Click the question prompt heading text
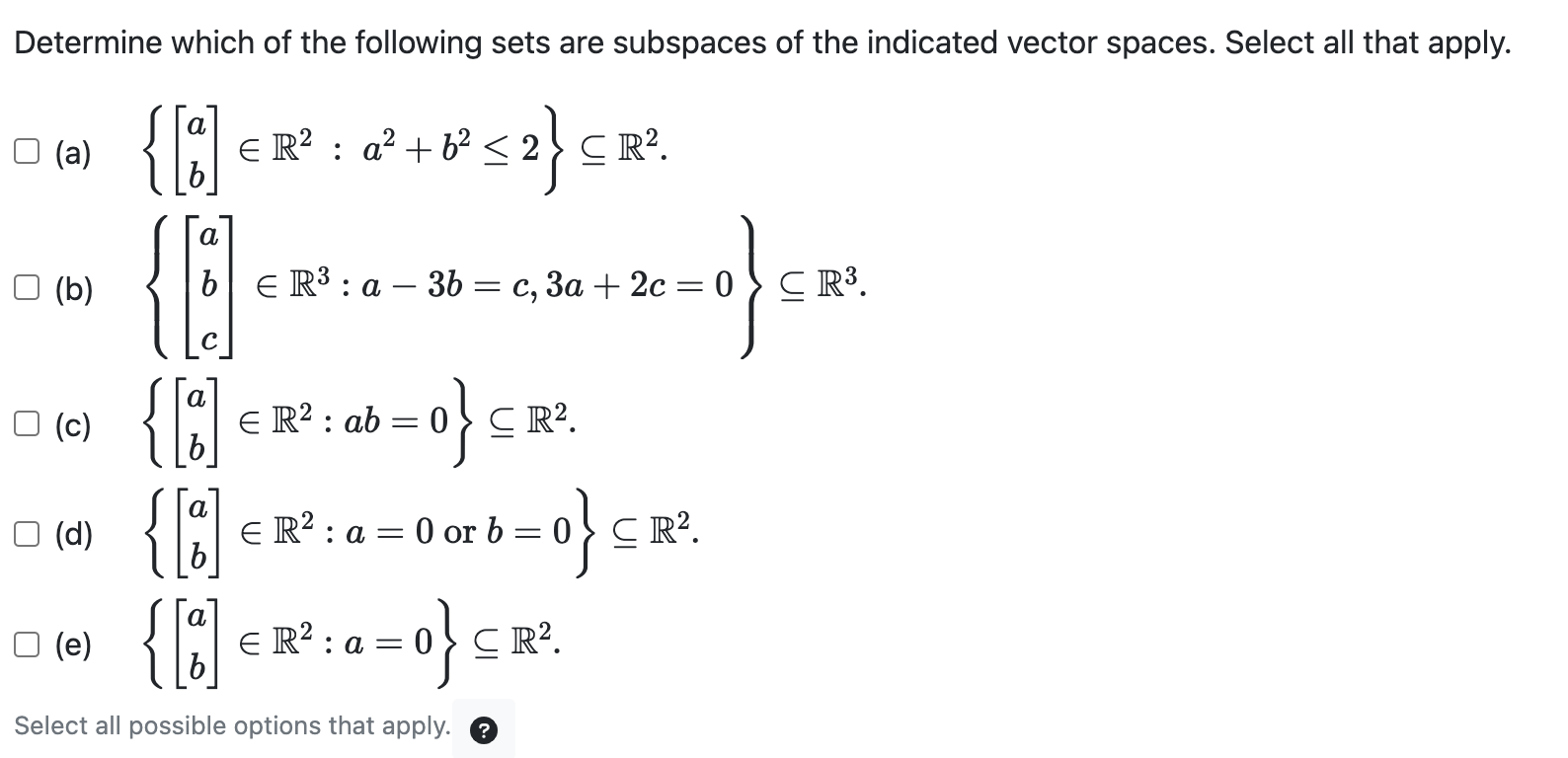Viewport: 1568px width, 758px height. [x=760, y=41]
